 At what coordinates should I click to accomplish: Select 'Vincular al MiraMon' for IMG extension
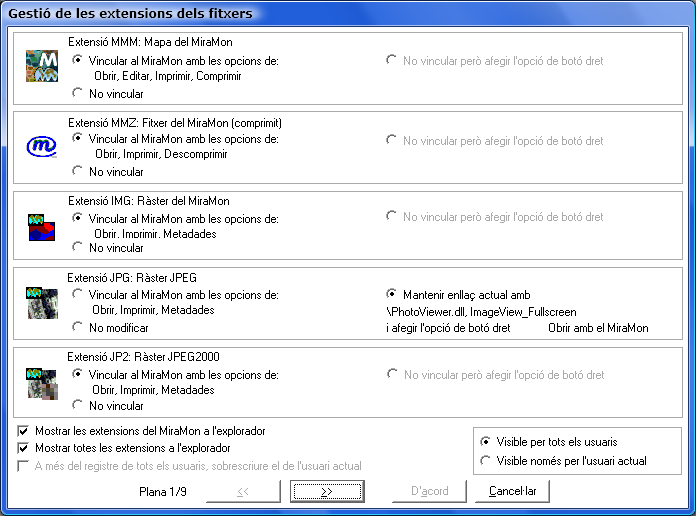[x=77, y=218]
